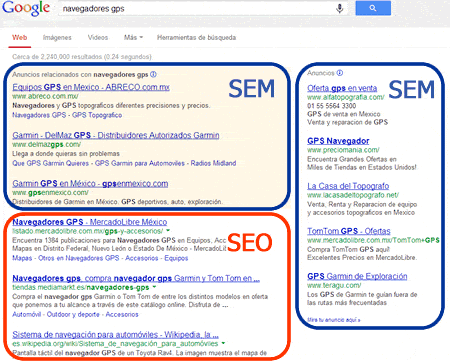450x361 pixels.
Task: Open 'Navegadores GPS - MercadoLibre México' result
Action: coord(90,222)
